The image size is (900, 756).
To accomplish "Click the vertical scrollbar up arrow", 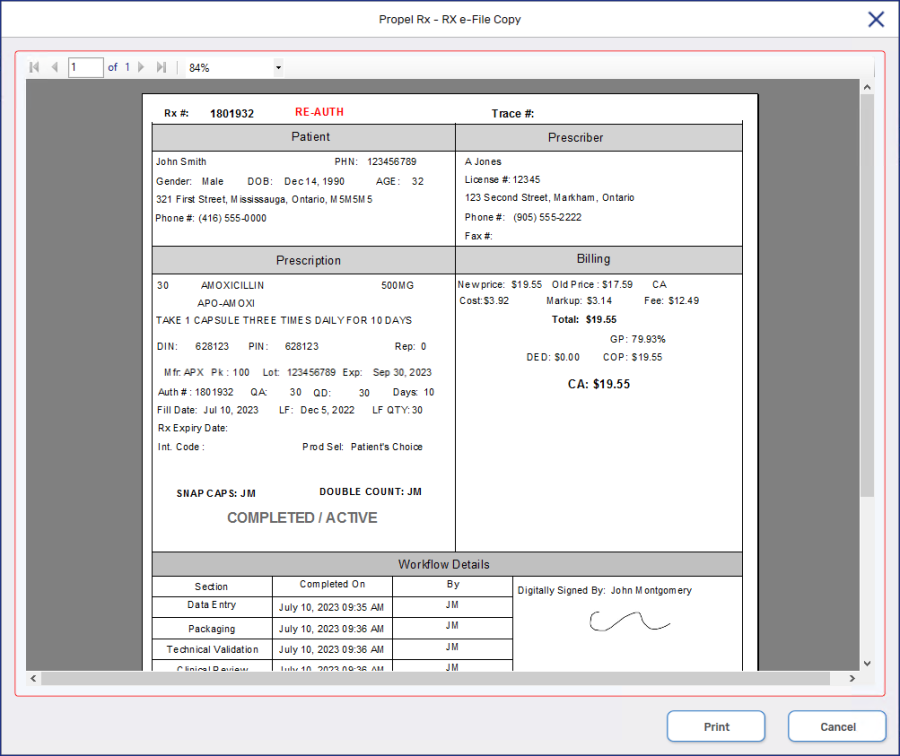I will [867, 88].
